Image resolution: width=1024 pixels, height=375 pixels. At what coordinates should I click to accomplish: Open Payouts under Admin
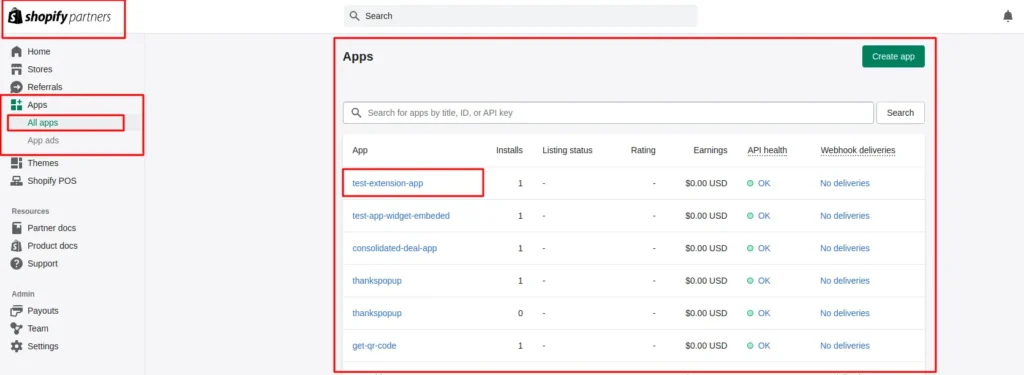(x=42, y=311)
